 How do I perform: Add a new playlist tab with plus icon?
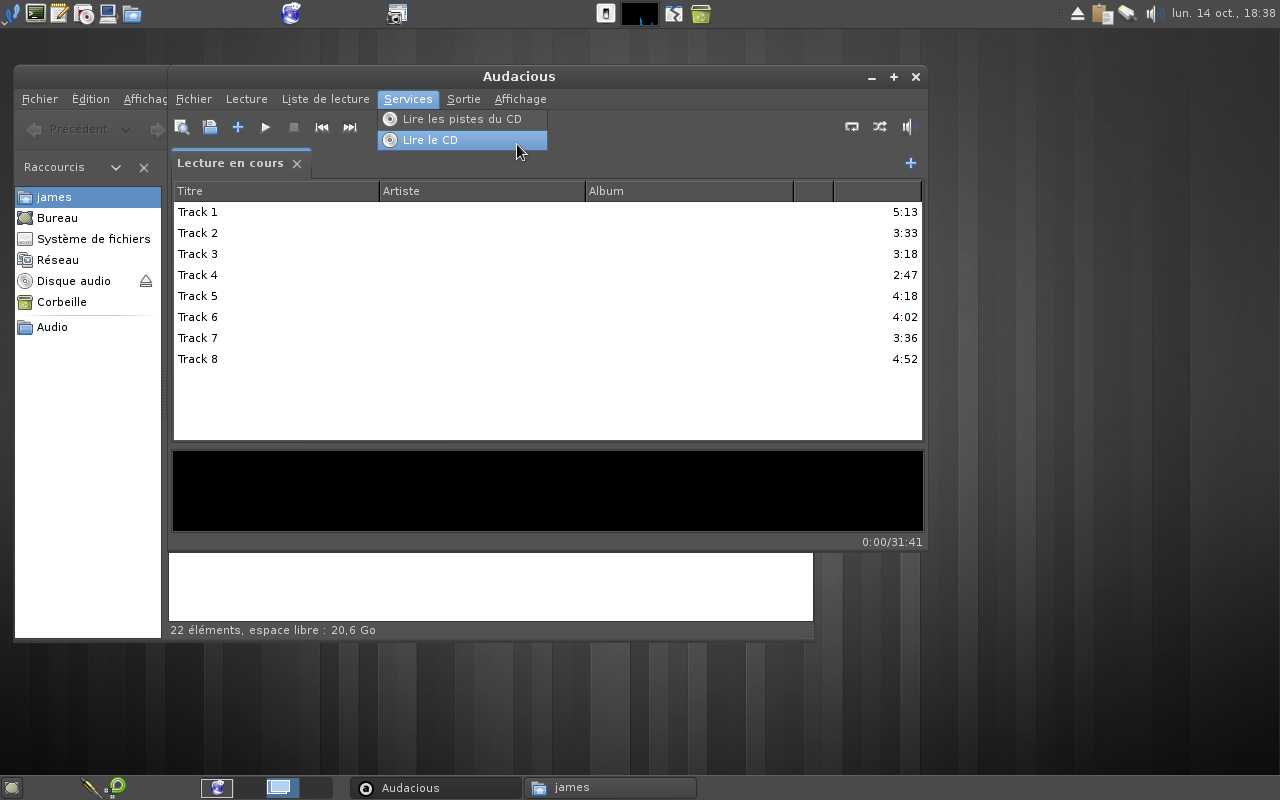coord(911,163)
